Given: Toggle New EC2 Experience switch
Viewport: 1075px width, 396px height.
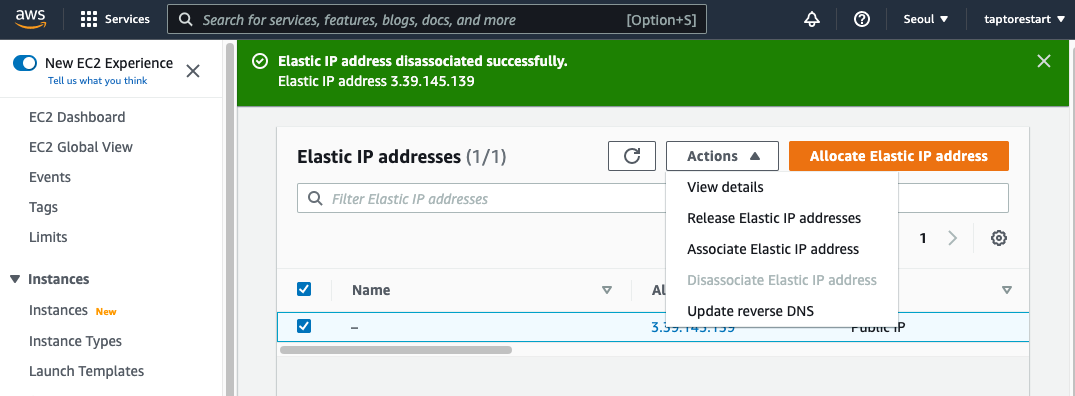Looking at the screenshot, I should 25,64.
